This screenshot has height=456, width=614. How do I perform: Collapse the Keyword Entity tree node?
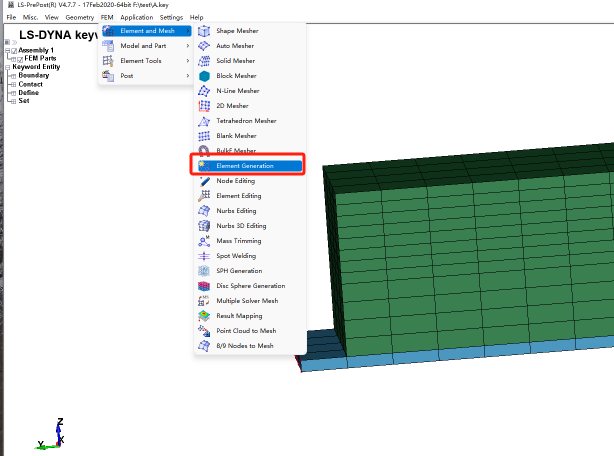(7, 67)
